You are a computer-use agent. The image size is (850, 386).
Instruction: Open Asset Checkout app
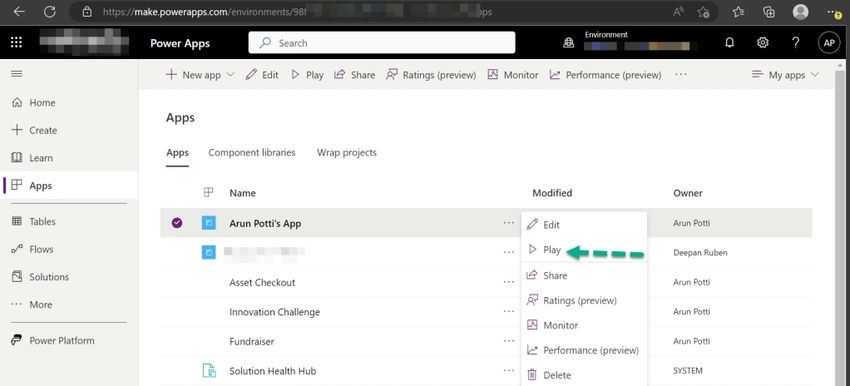click(x=262, y=282)
